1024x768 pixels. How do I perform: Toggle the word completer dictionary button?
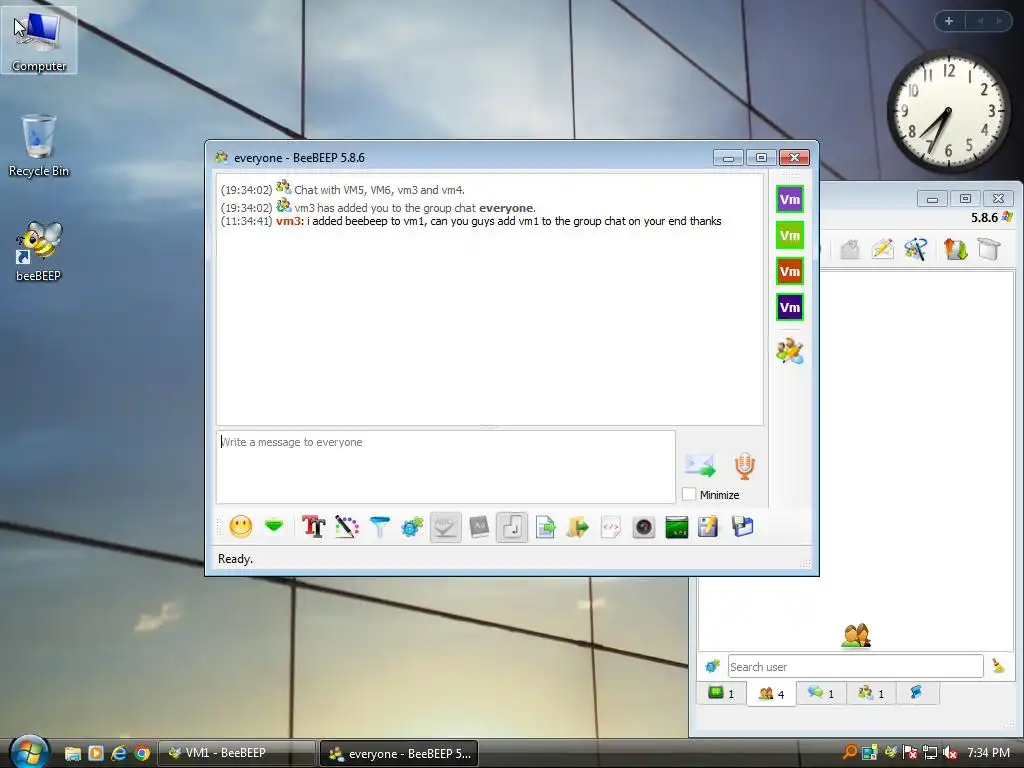click(x=479, y=526)
